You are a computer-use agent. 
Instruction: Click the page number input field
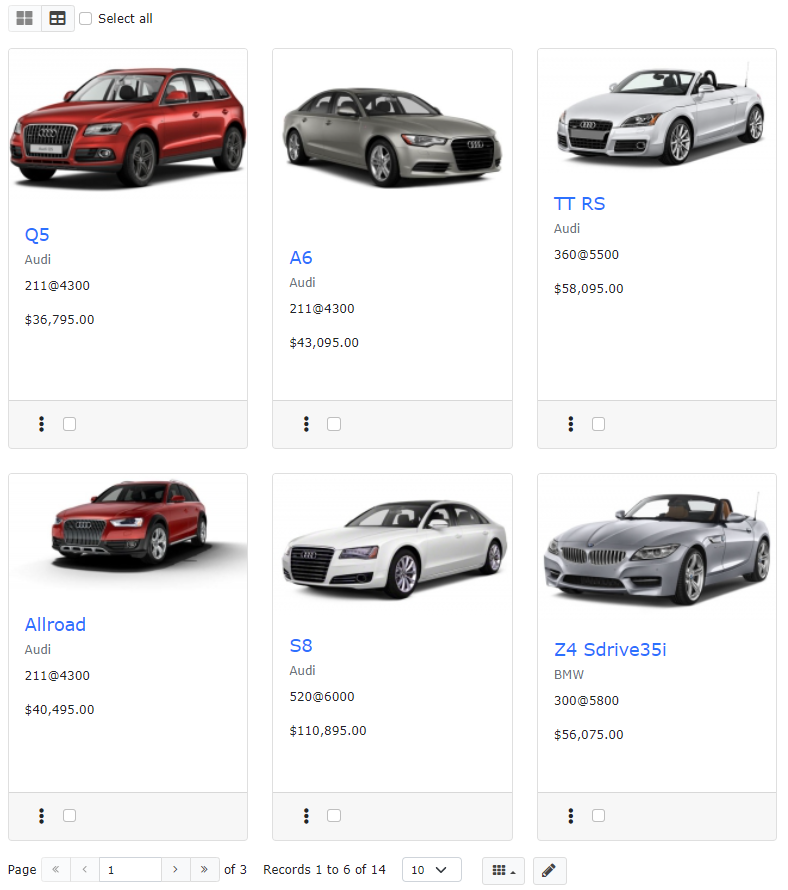click(x=130, y=870)
